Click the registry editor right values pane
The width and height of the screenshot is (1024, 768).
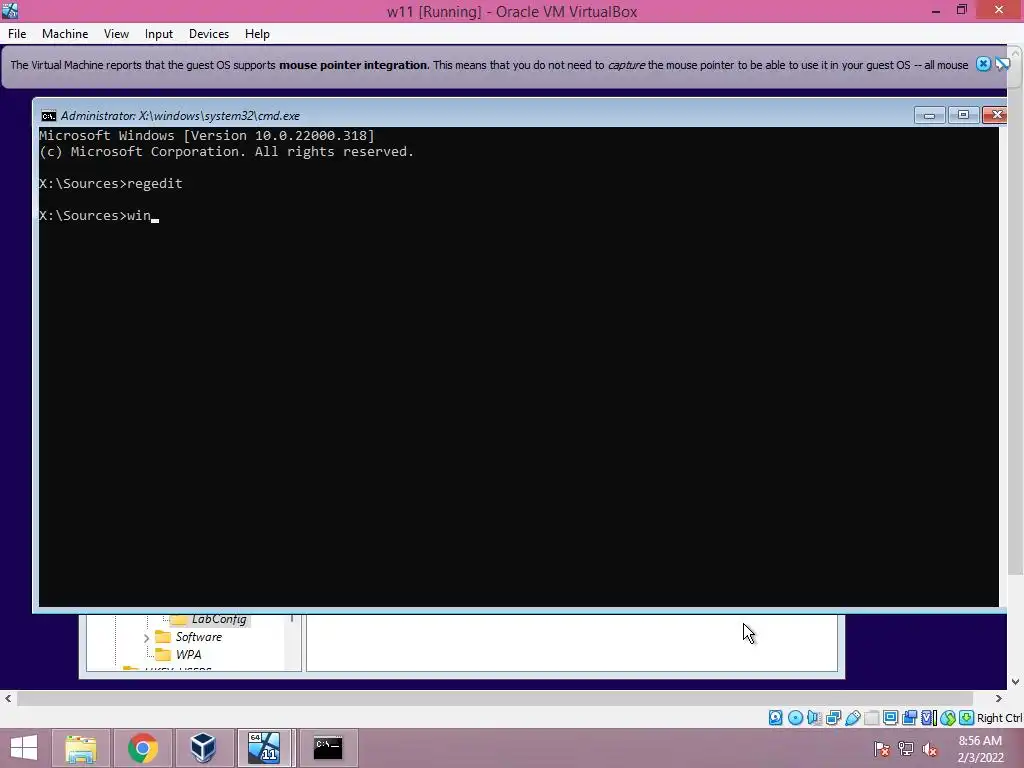click(571, 643)
